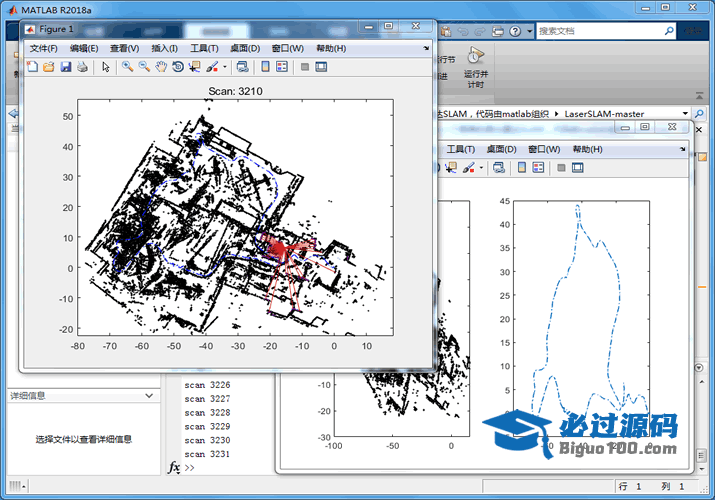The height and width of the screenshot is (500, 715).
Task: Click magnifier icon in documentation search box
Action: [x=669, y=31]
